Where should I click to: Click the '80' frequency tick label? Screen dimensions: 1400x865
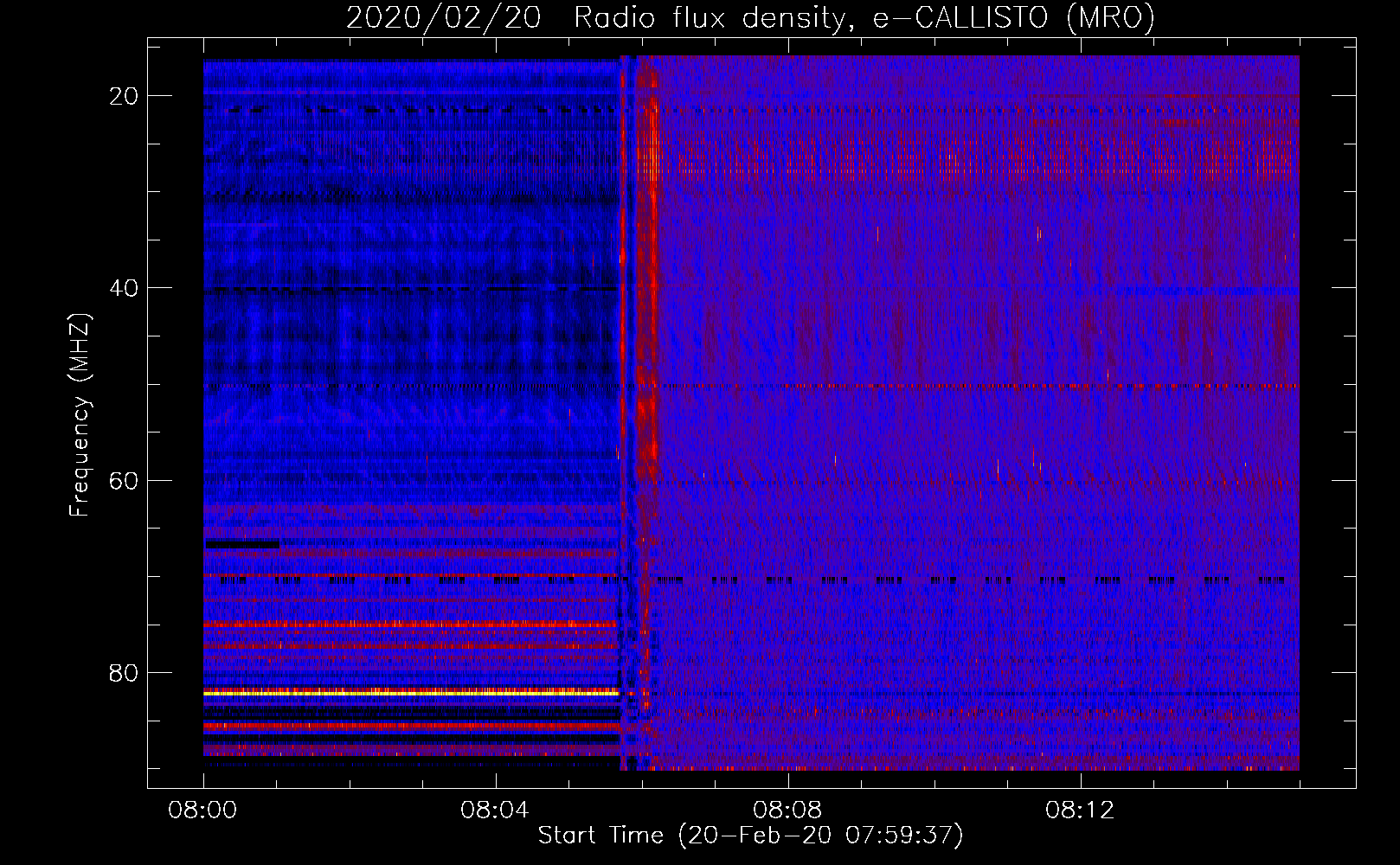click(x=125, y=672)
